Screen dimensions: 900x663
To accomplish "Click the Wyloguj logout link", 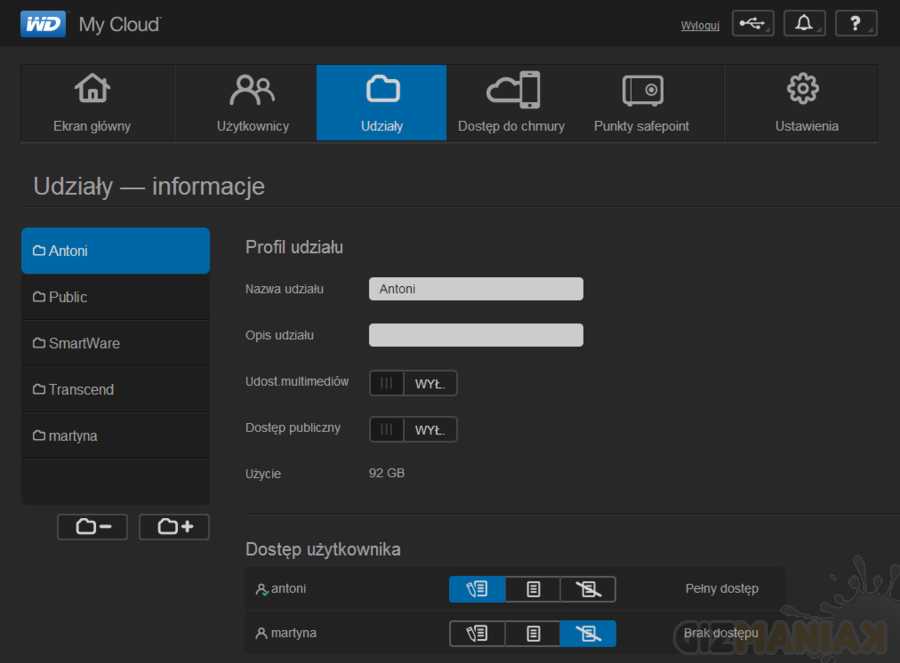I will pos(700,25).
